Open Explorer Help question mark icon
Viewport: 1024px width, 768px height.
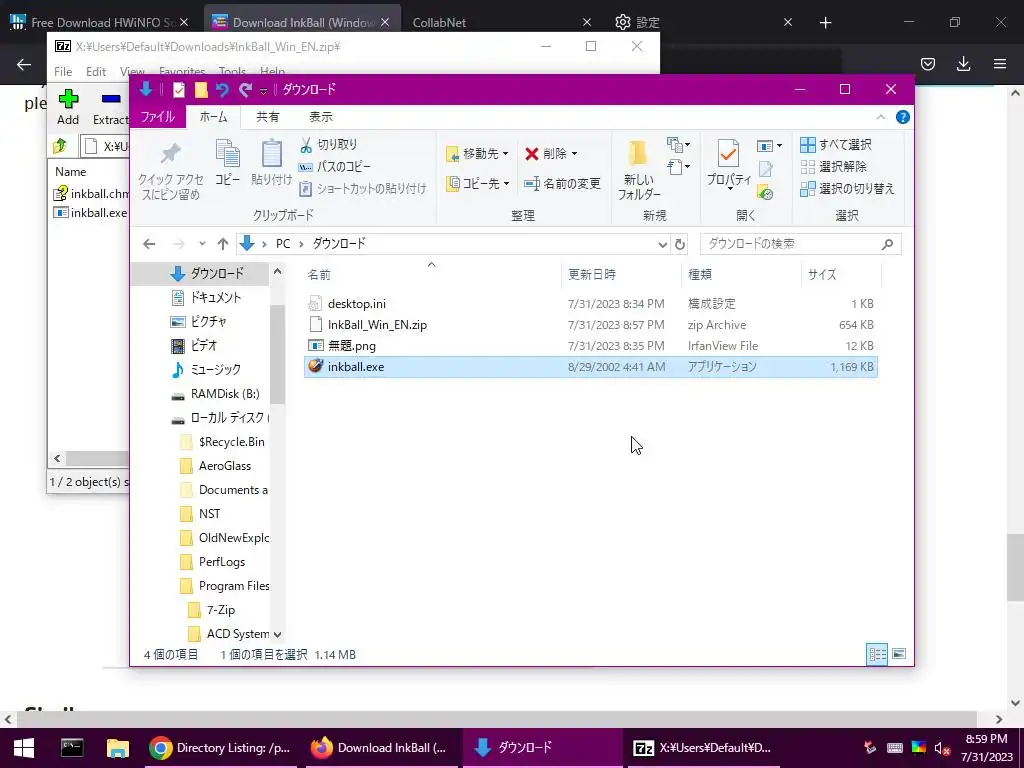[903, 117]
